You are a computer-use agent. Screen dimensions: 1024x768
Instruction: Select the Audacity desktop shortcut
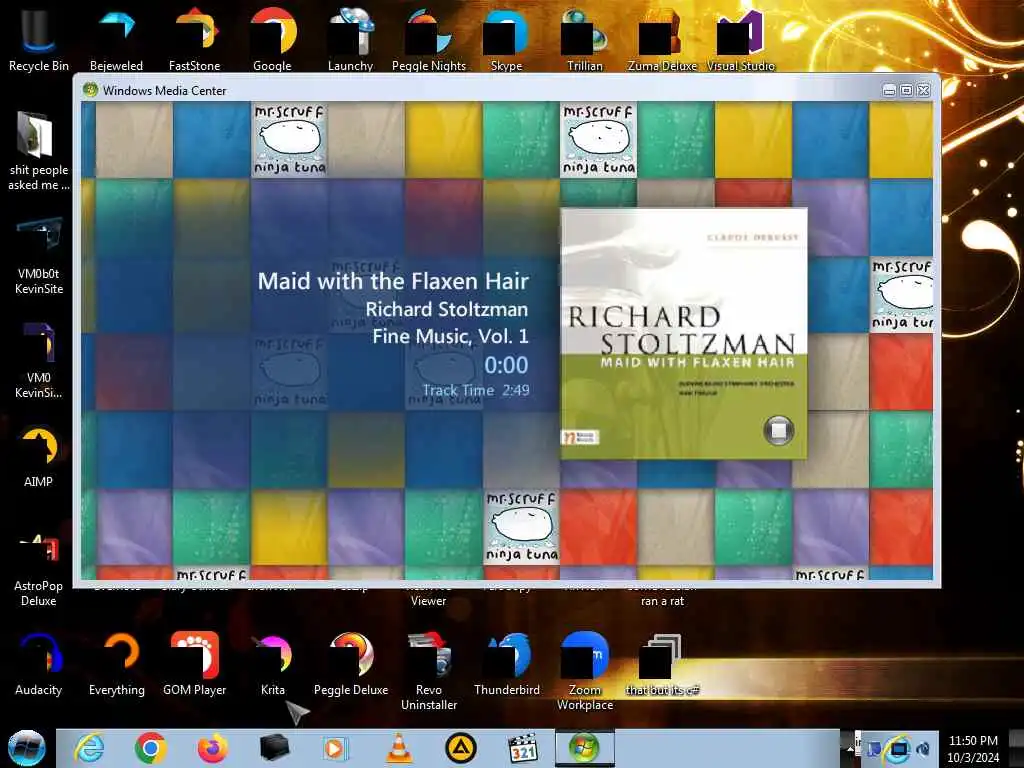pos(39,664)
